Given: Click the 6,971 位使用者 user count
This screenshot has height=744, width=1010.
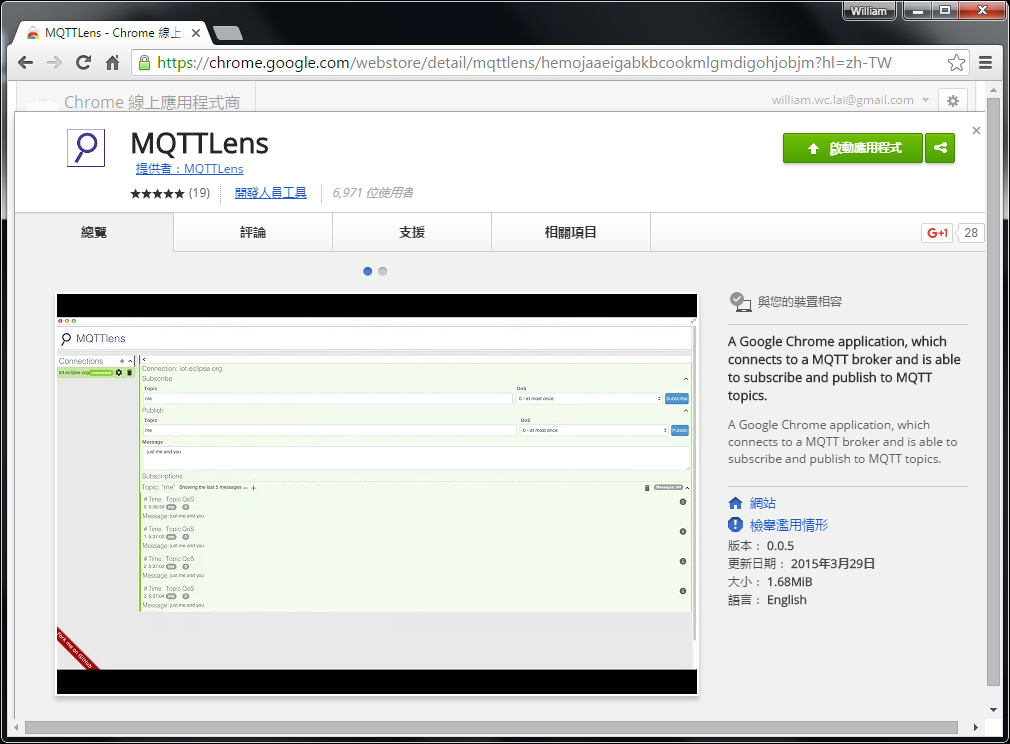Looking at the screenshot, I should pos(373,193).
